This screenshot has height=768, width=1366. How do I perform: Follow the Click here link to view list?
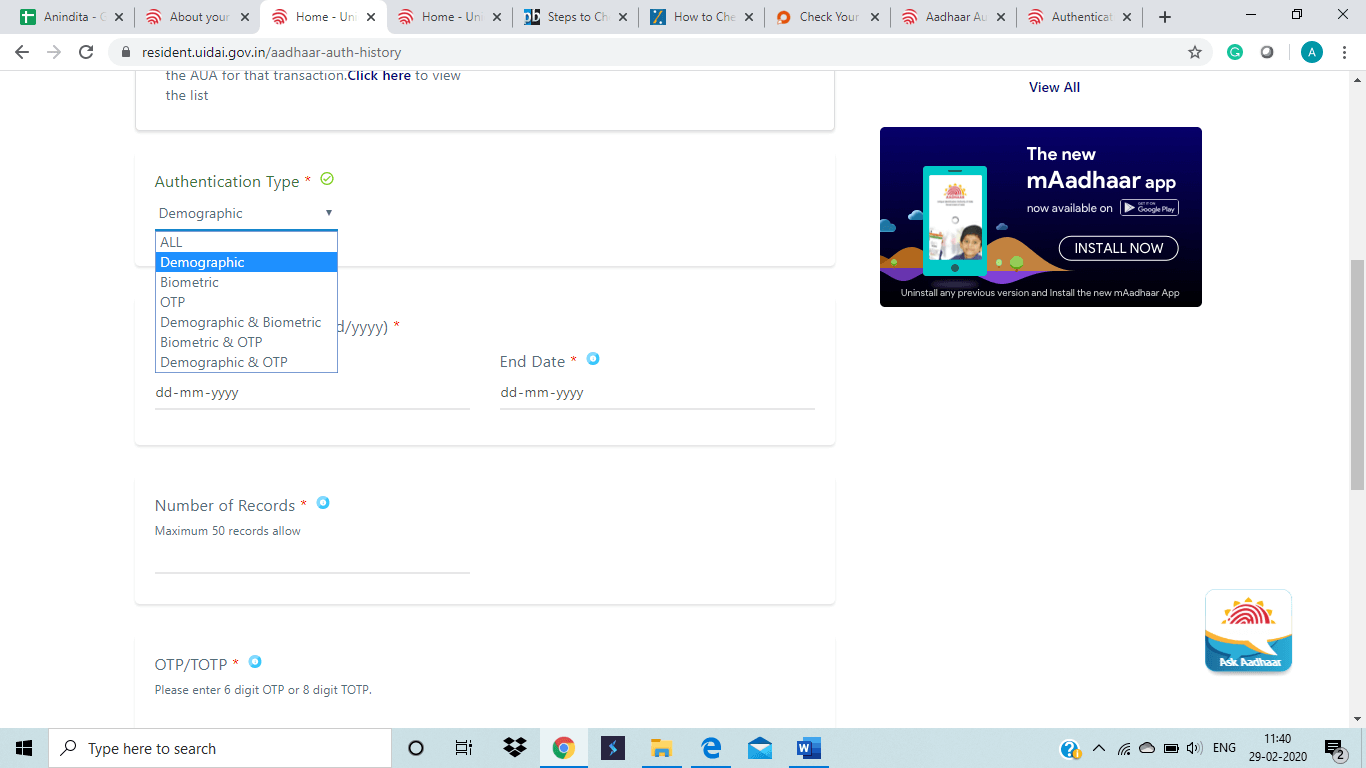coord(379,75)
